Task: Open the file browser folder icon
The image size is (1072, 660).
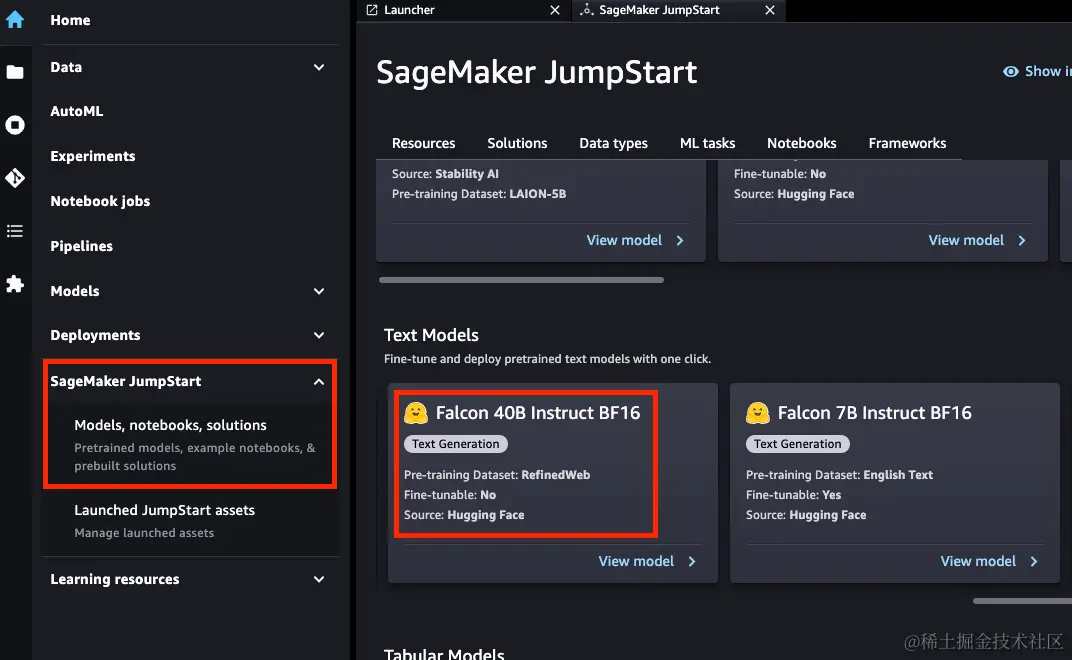Action: pyautogui.click(x=15, y=72)
